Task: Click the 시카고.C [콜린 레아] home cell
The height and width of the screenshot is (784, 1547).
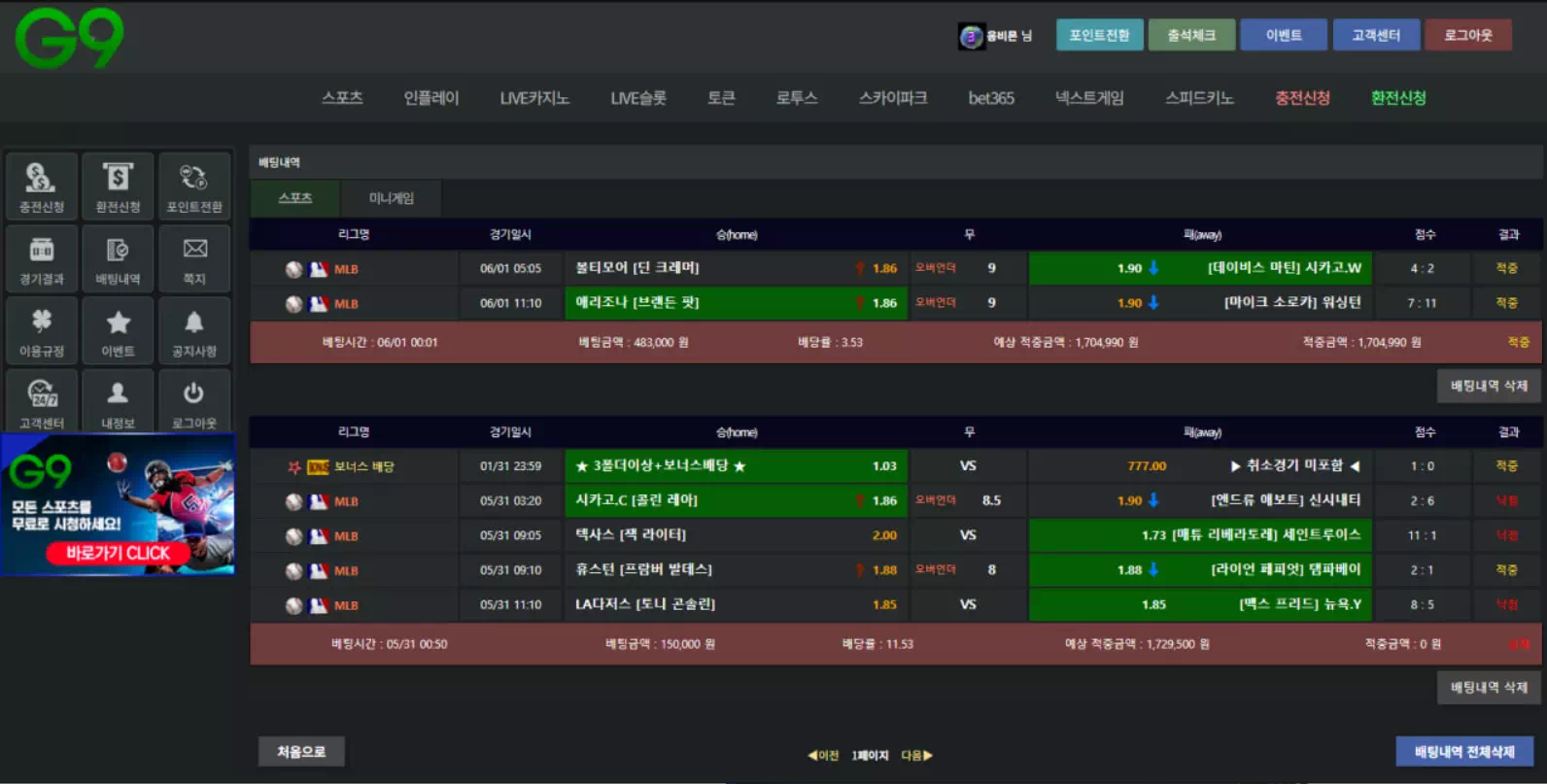Action: coord(737,500)
